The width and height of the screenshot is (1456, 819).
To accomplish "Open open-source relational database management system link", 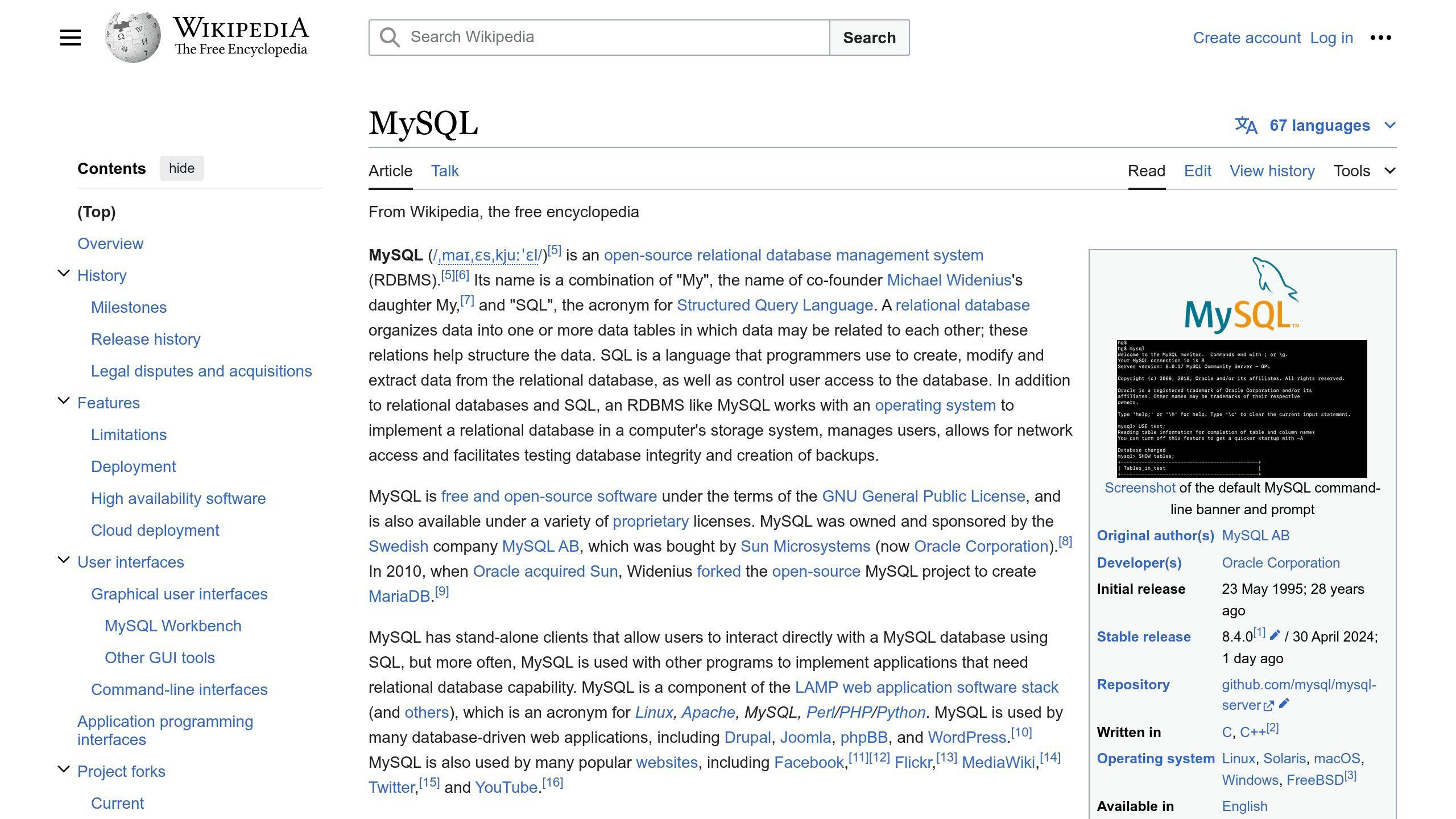I will click(793, 255).
